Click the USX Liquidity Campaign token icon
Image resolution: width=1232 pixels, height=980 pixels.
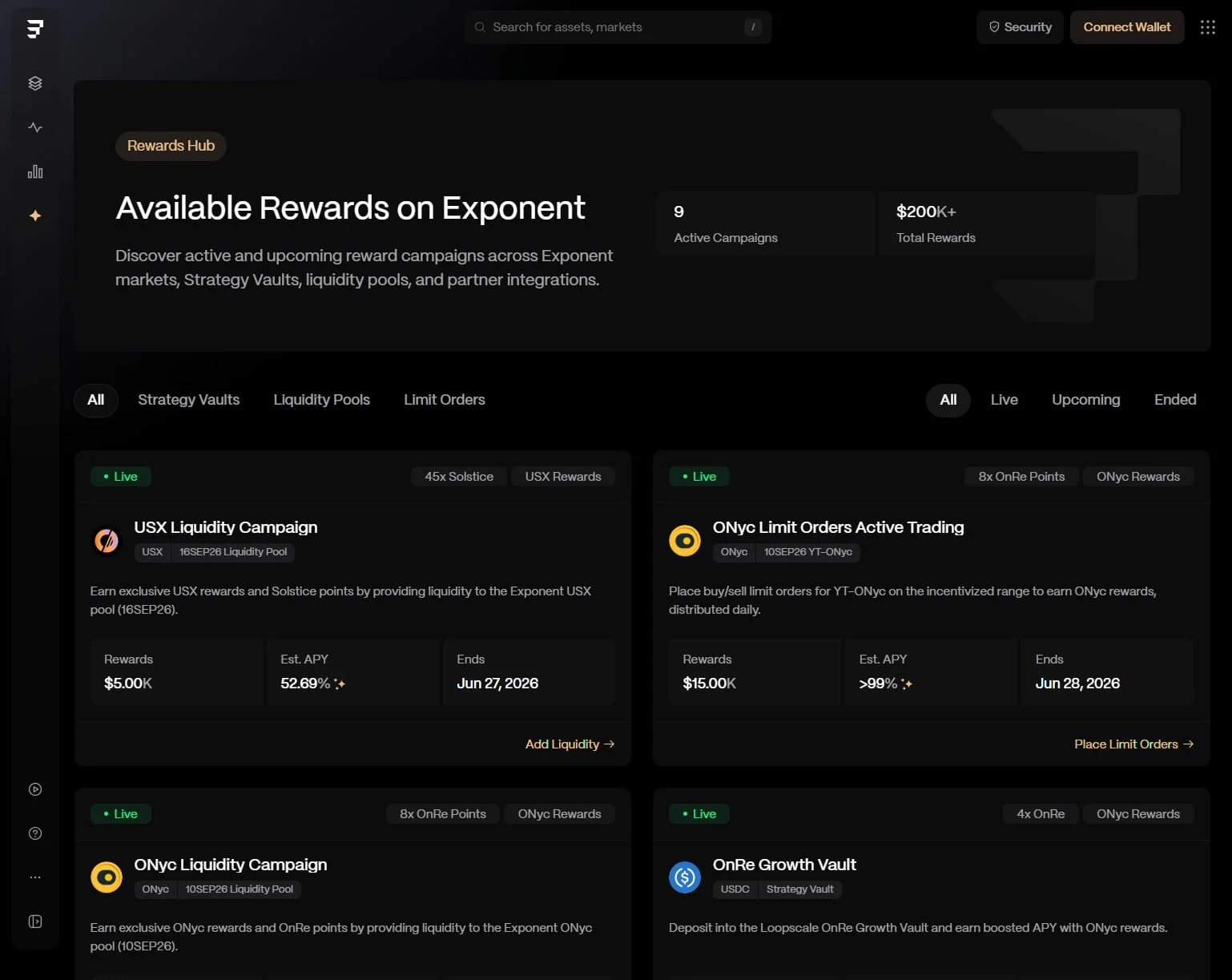click(x=107, y=541)
